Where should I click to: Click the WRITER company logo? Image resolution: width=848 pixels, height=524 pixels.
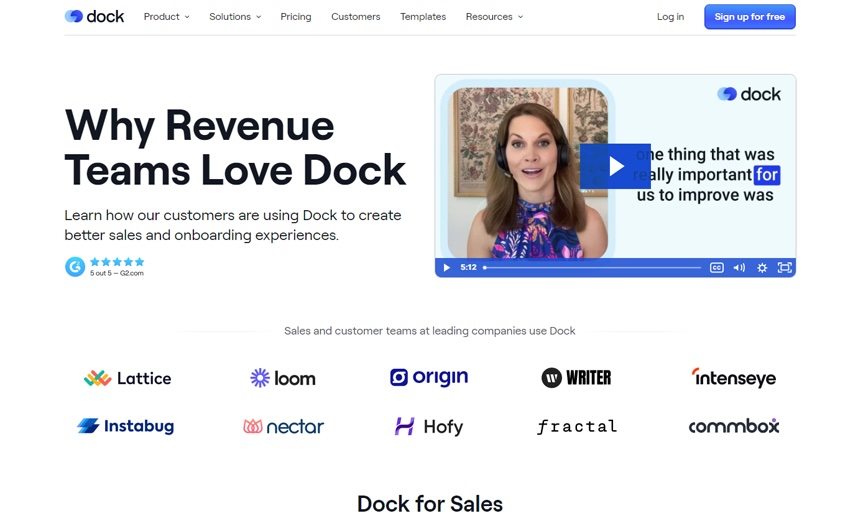coord(577,377)
